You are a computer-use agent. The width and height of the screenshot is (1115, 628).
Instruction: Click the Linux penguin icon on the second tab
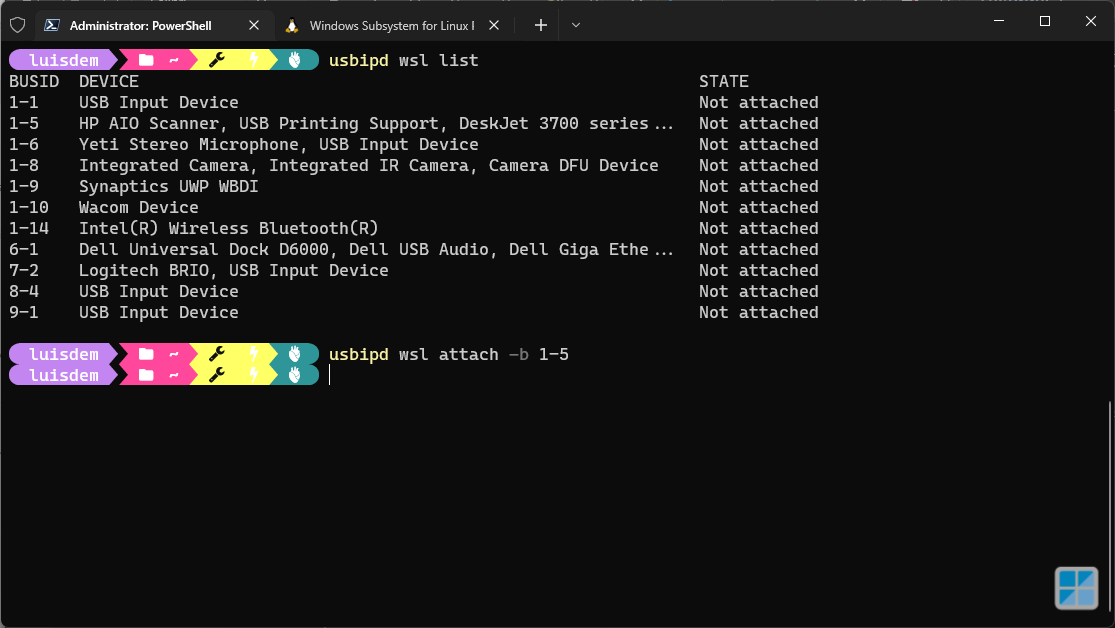pos(292,26)
